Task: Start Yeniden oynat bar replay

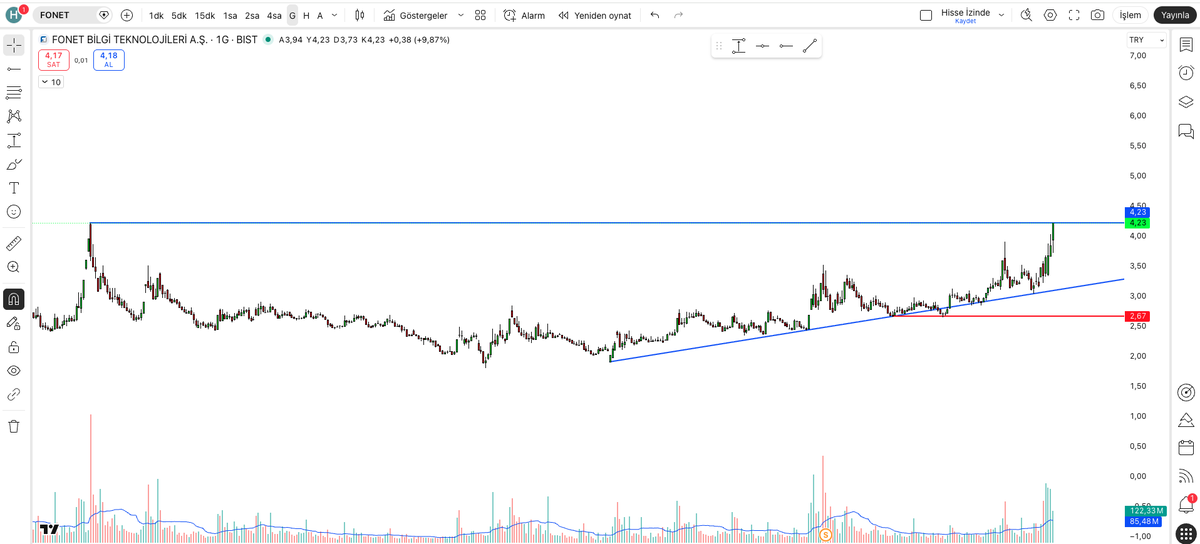Action: coord(594,15)
